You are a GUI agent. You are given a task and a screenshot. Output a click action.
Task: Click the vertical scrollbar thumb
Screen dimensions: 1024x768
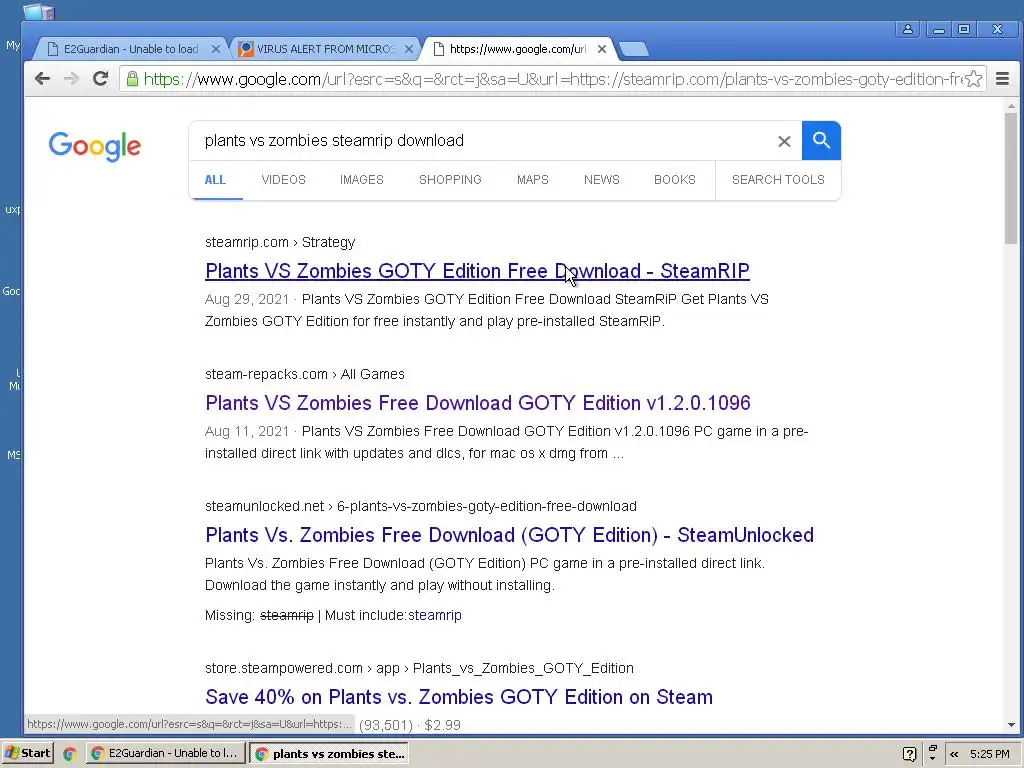1011,178
